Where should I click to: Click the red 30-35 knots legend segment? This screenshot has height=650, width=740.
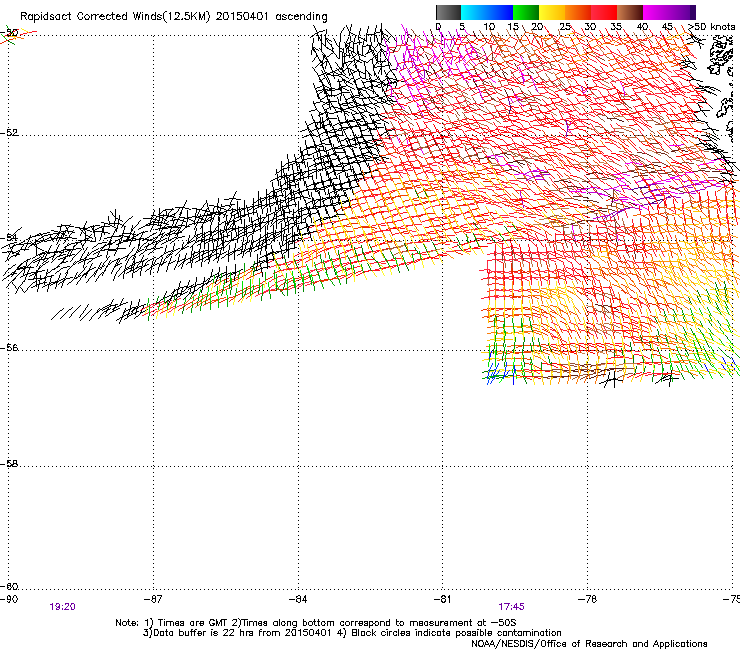tap(604, 12)
